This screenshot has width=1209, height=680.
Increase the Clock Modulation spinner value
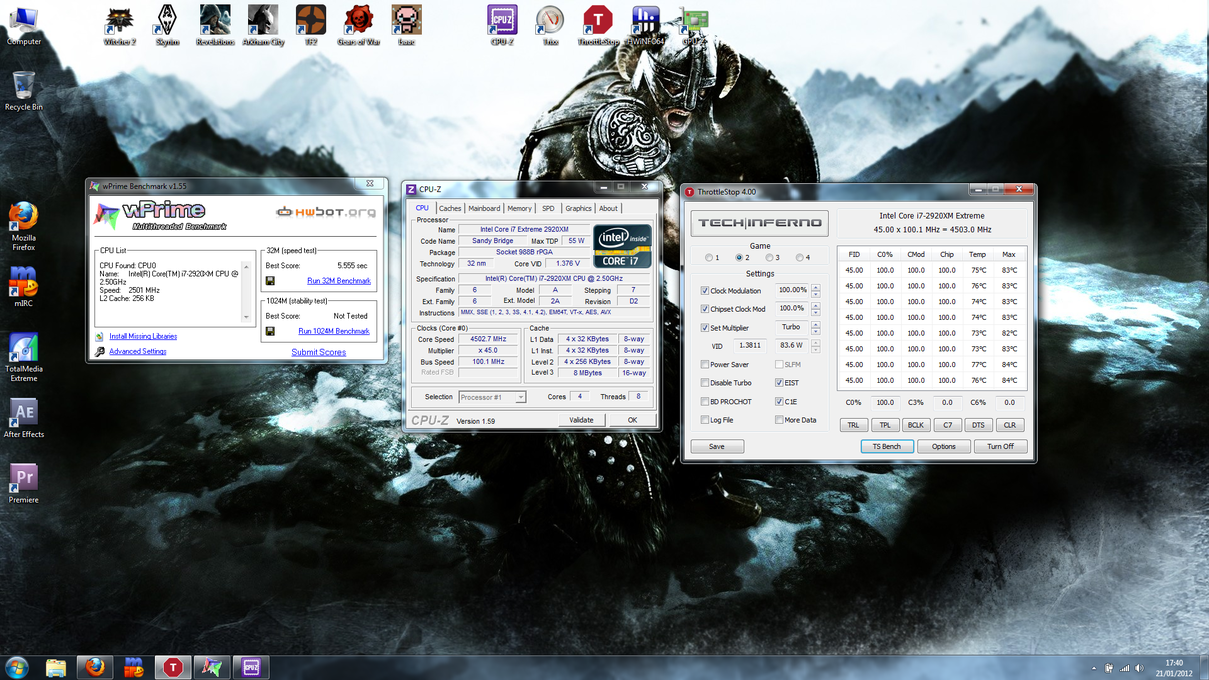816,287
